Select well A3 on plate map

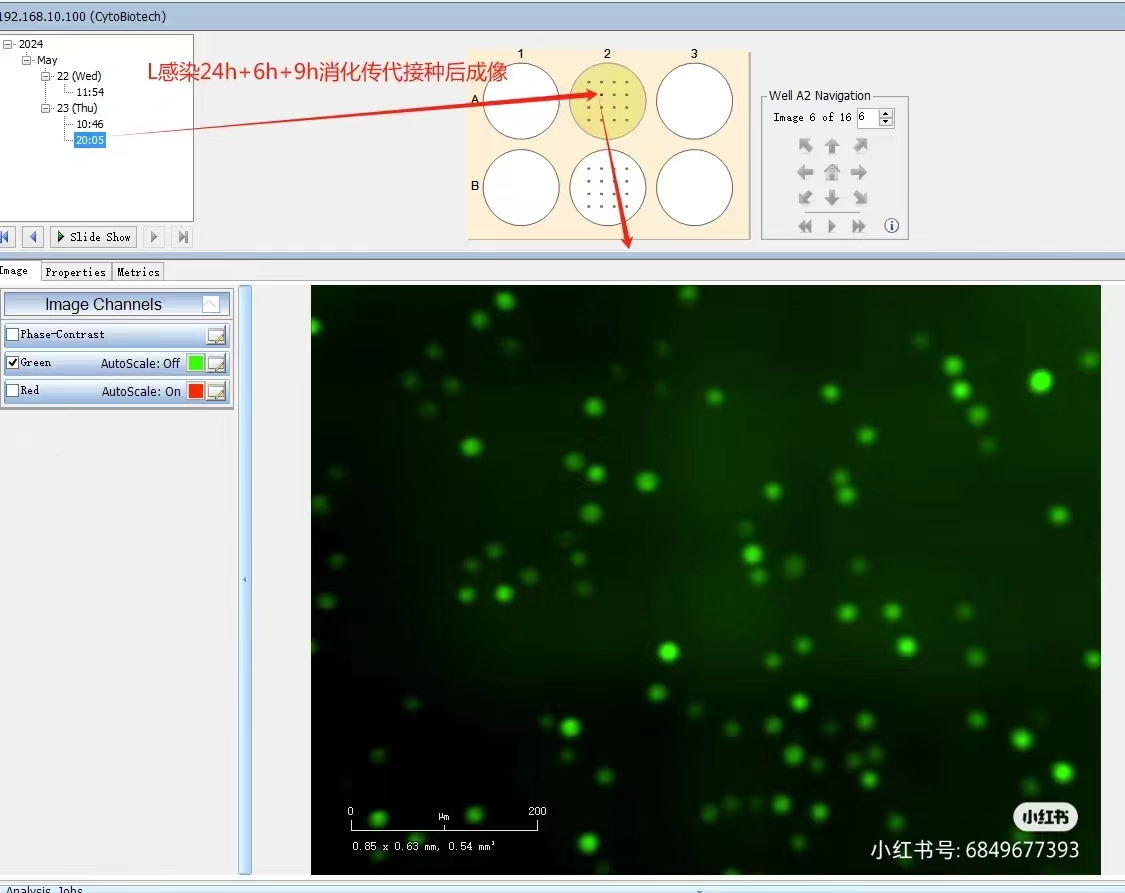(x=694, y=101)
